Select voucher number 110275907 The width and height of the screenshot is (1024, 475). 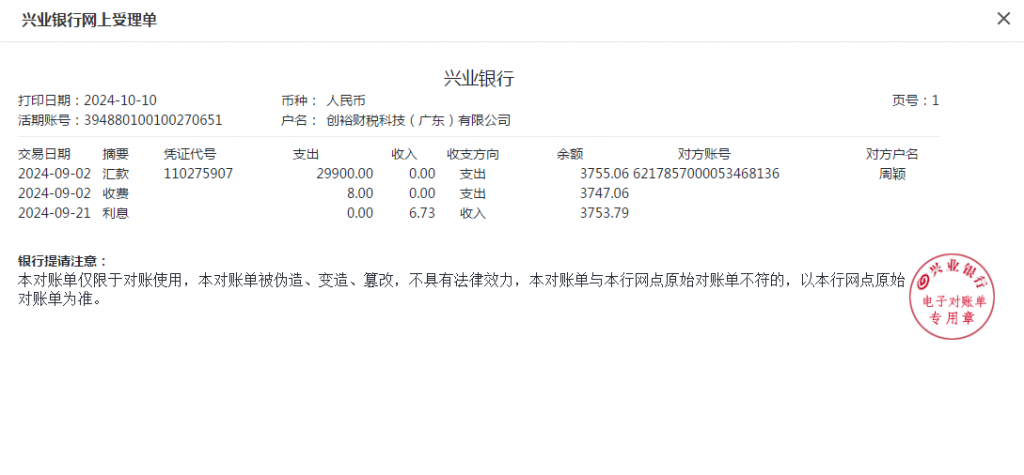tap(198, 174)
